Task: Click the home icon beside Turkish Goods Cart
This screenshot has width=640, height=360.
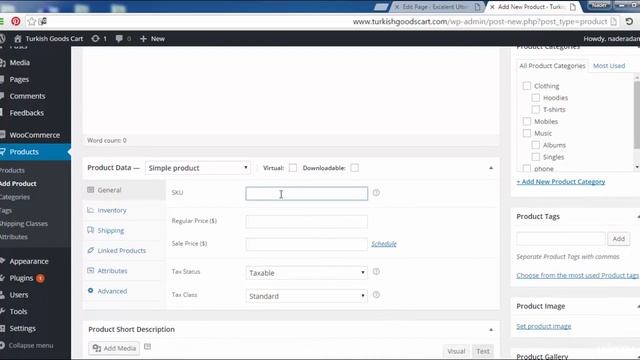Action: (x=18, y=39)
